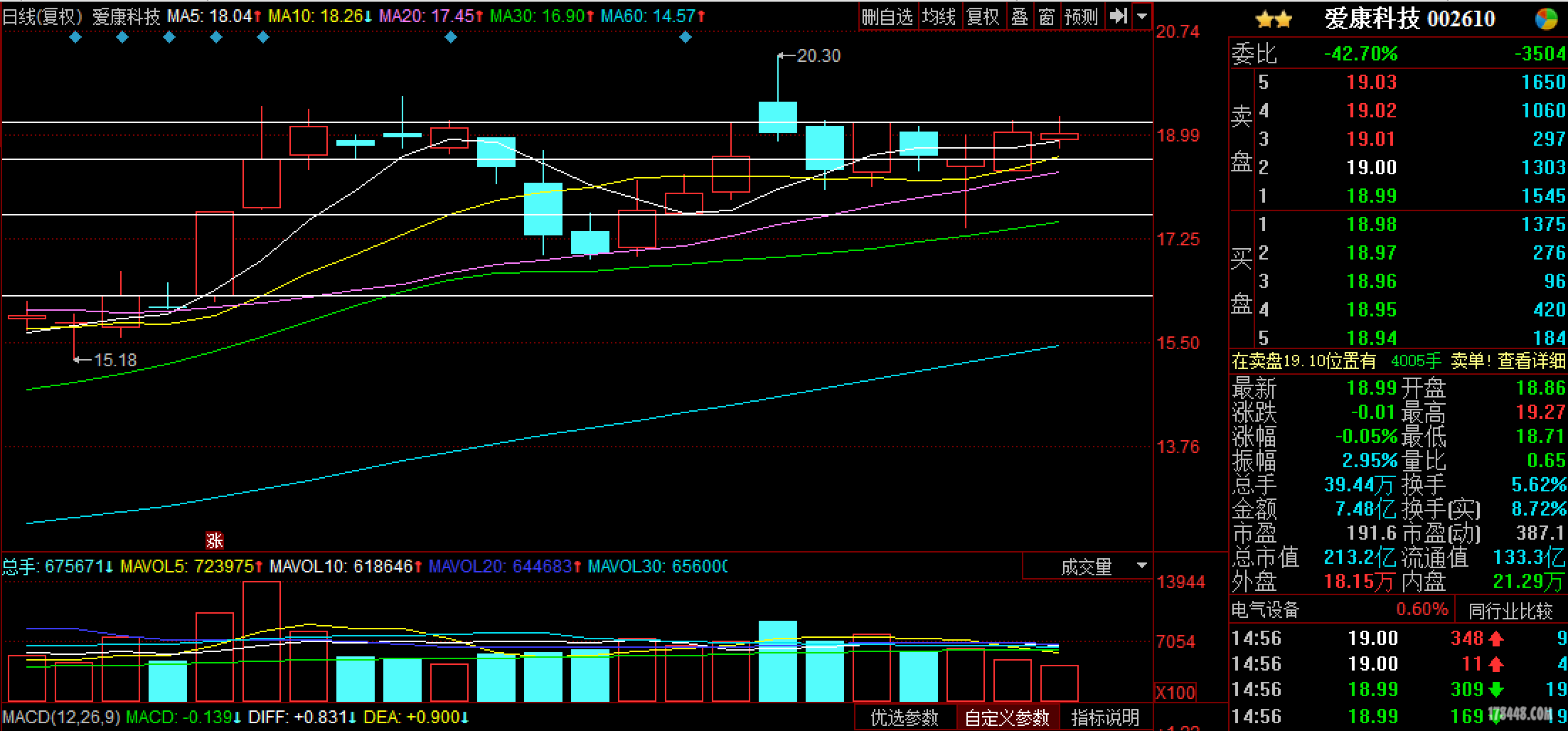Image resolution: width=1568 pixels, height=731 pixels.
Task: Click the red up arrow beside volume 348
Action: pyautogui.click(x=1496, y=638)
